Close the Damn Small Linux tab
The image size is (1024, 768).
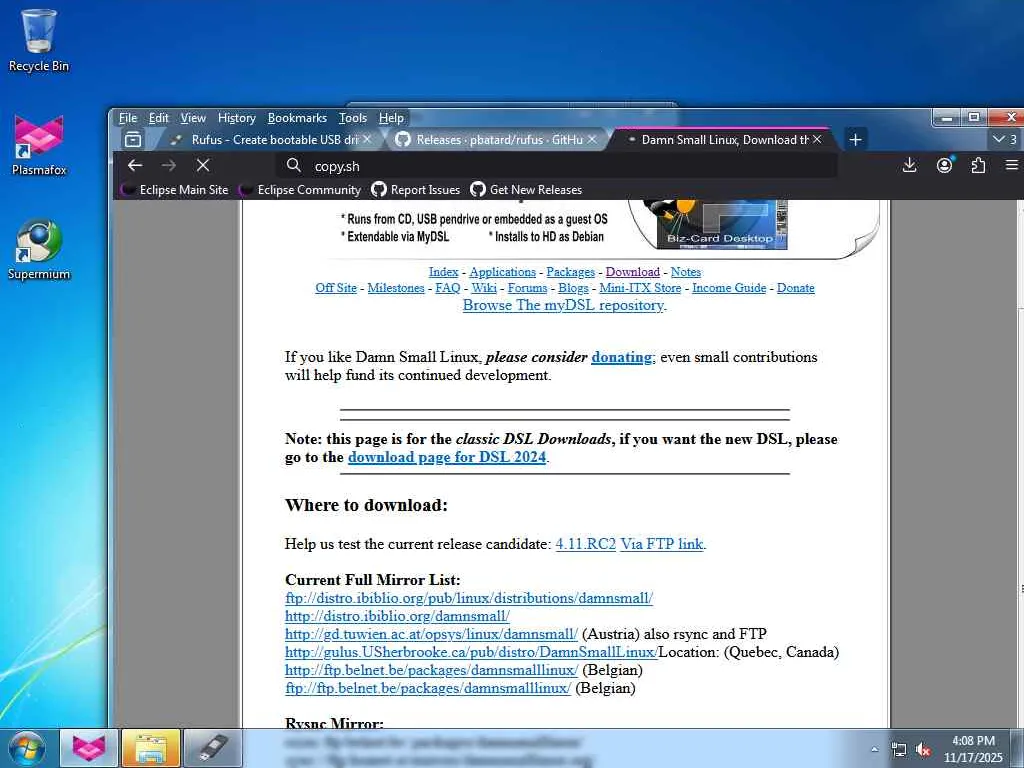(817, 140)
